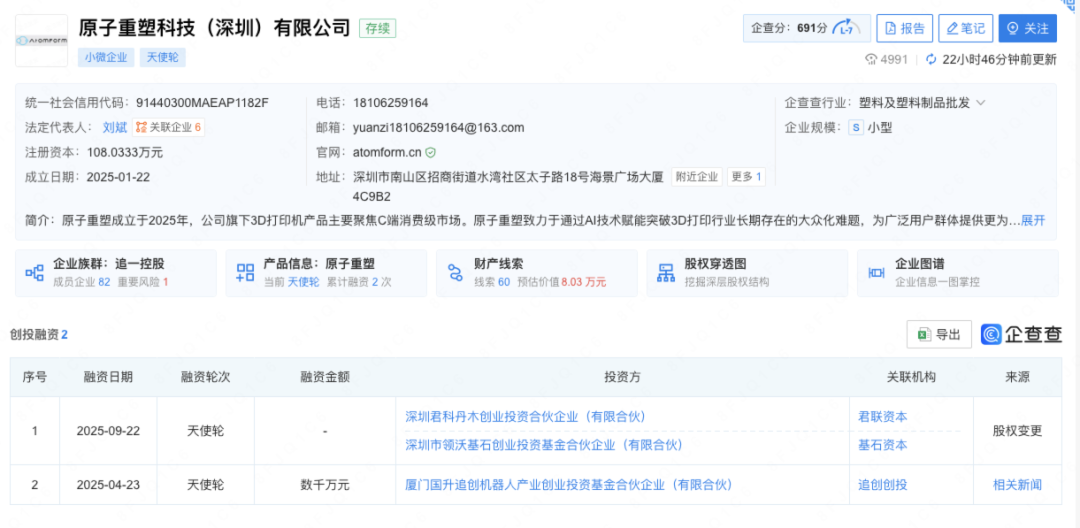Expand the 企查行业 industry dropdown arrow

point(981,103)
